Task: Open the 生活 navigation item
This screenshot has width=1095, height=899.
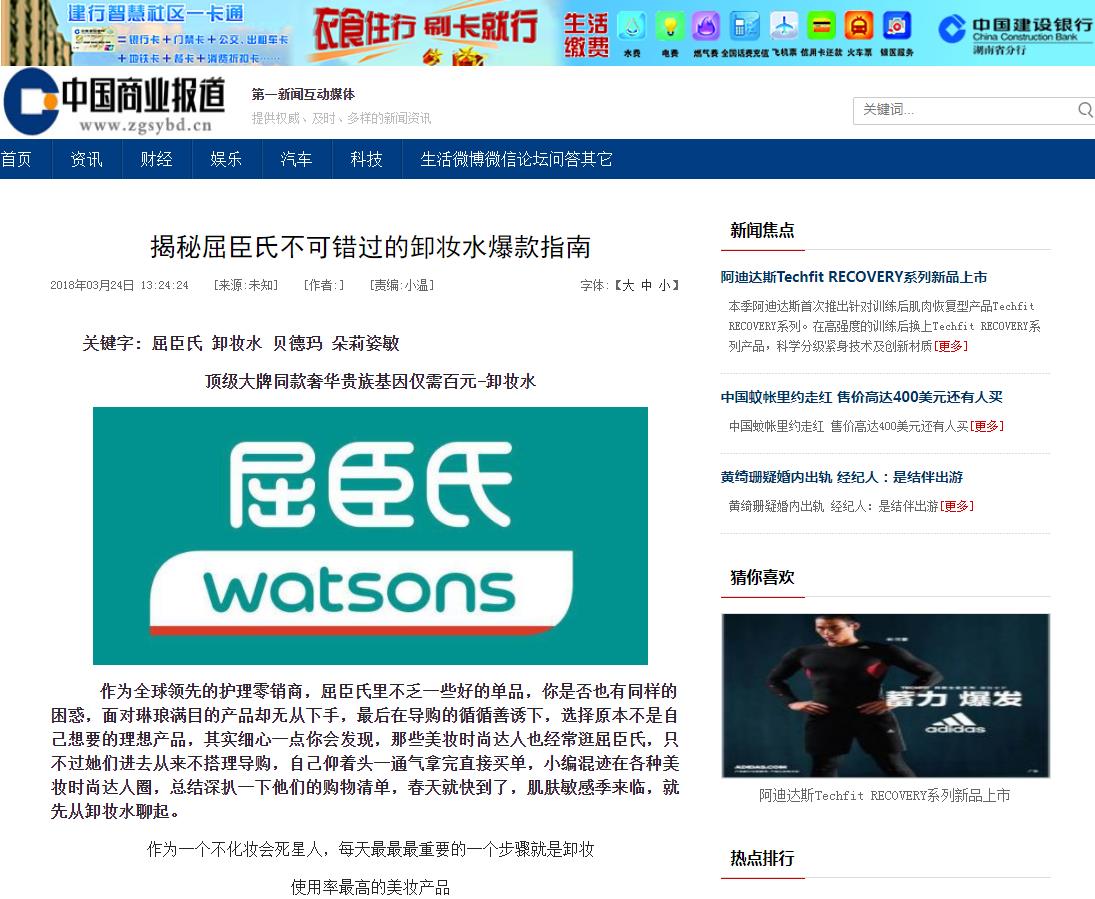Action: click(436, 159)
